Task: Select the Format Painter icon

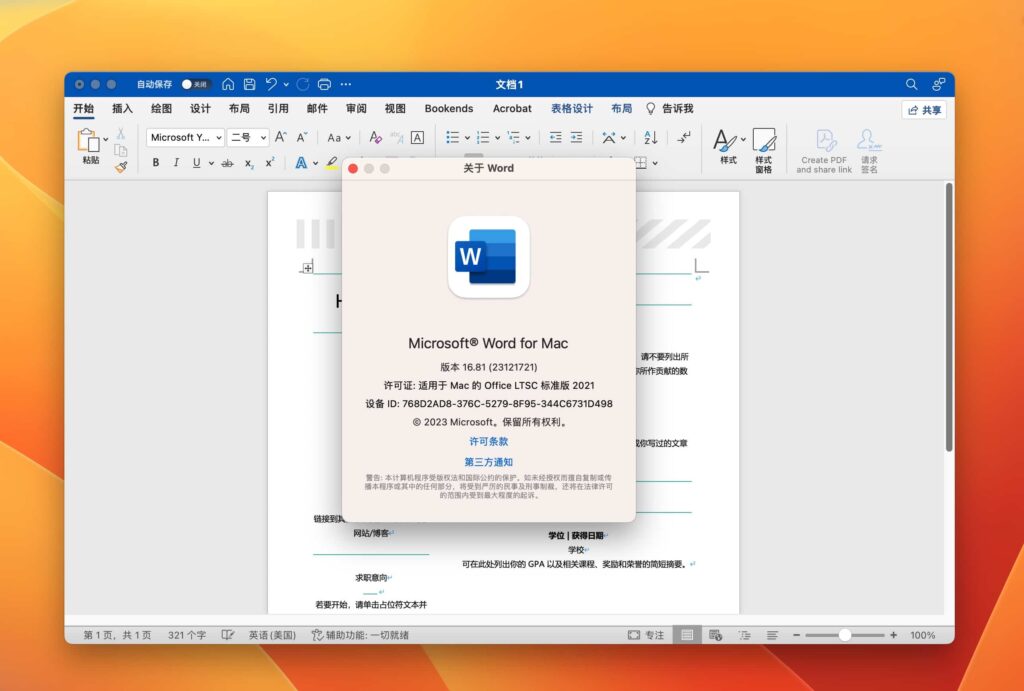Action: coord(119,166)
